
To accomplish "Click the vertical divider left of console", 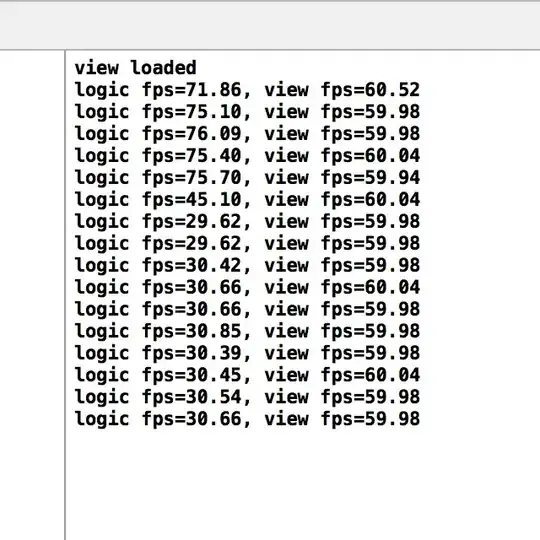I will [x=65, y=295].
